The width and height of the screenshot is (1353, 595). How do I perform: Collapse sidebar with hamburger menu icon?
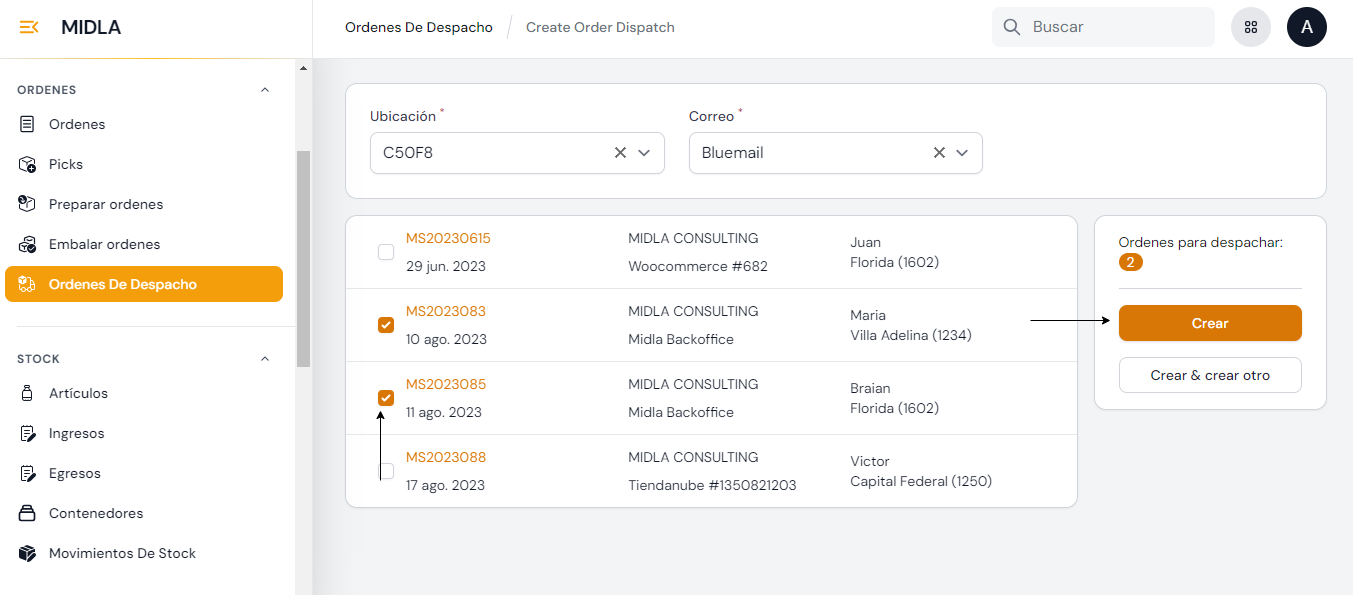tap(29, 27)
